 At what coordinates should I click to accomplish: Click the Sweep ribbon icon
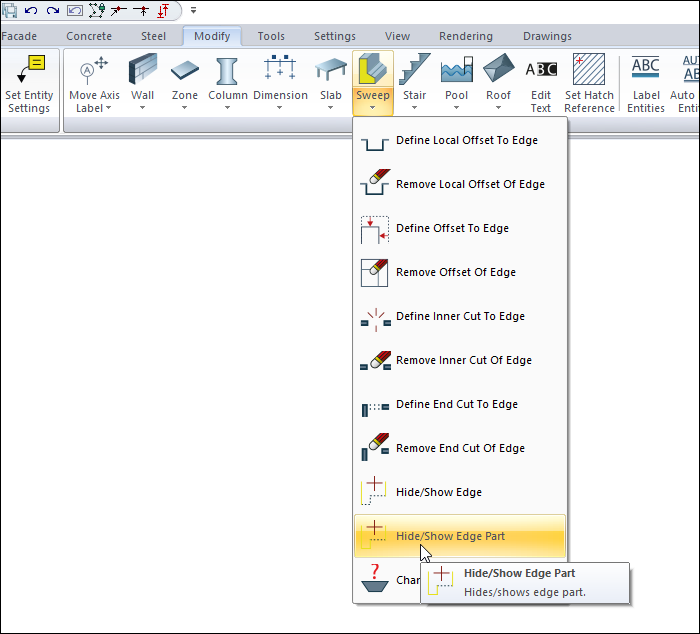pos(373,70)
